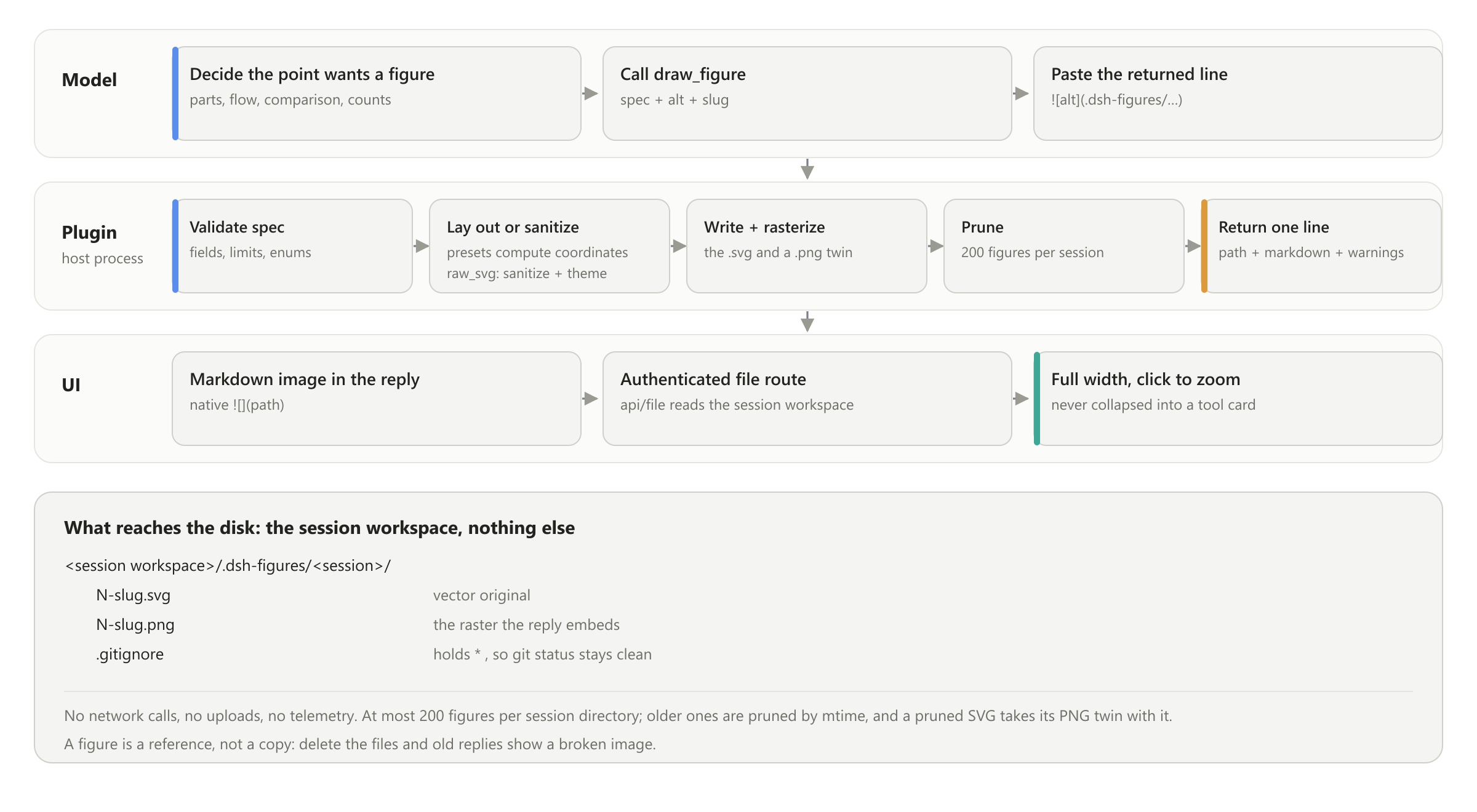
Task: Click 'A figure is a reference, not a copy' sentence
Action: click(x=360, y=744)
